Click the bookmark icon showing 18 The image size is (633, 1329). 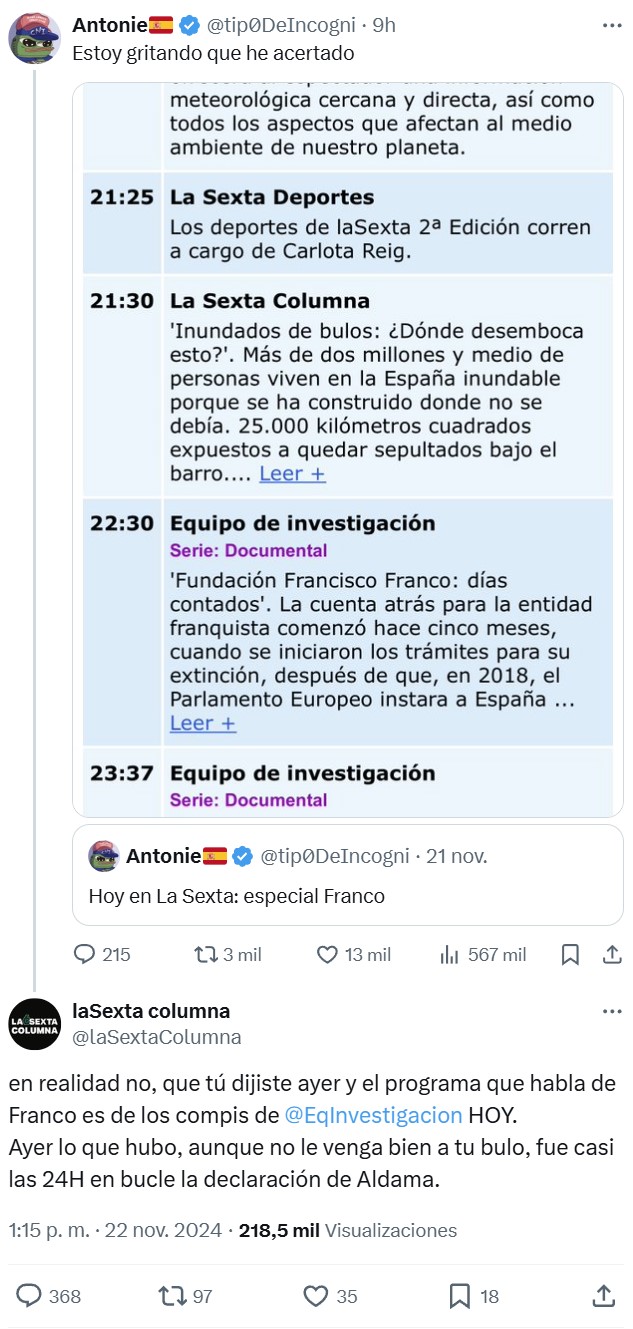coord(460,1296)
